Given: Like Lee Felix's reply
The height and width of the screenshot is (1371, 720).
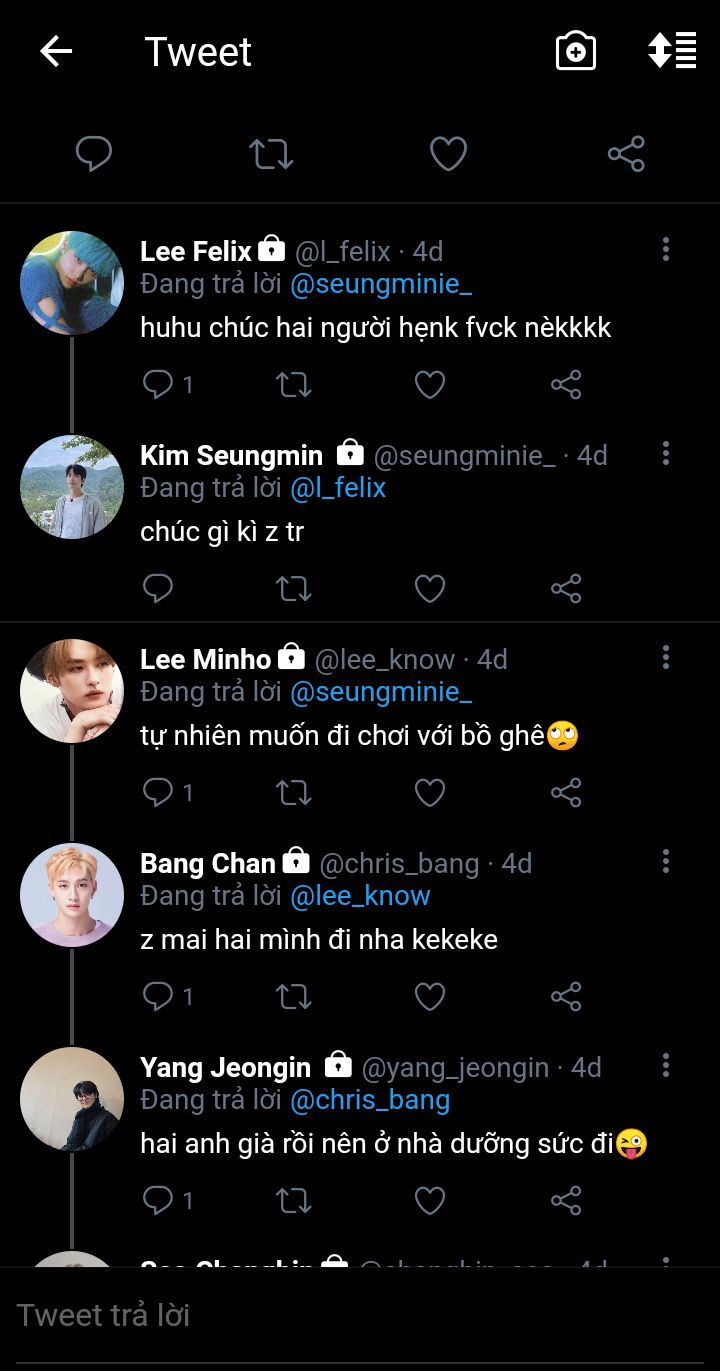Looking at the screenshot, I should point(430,384).
